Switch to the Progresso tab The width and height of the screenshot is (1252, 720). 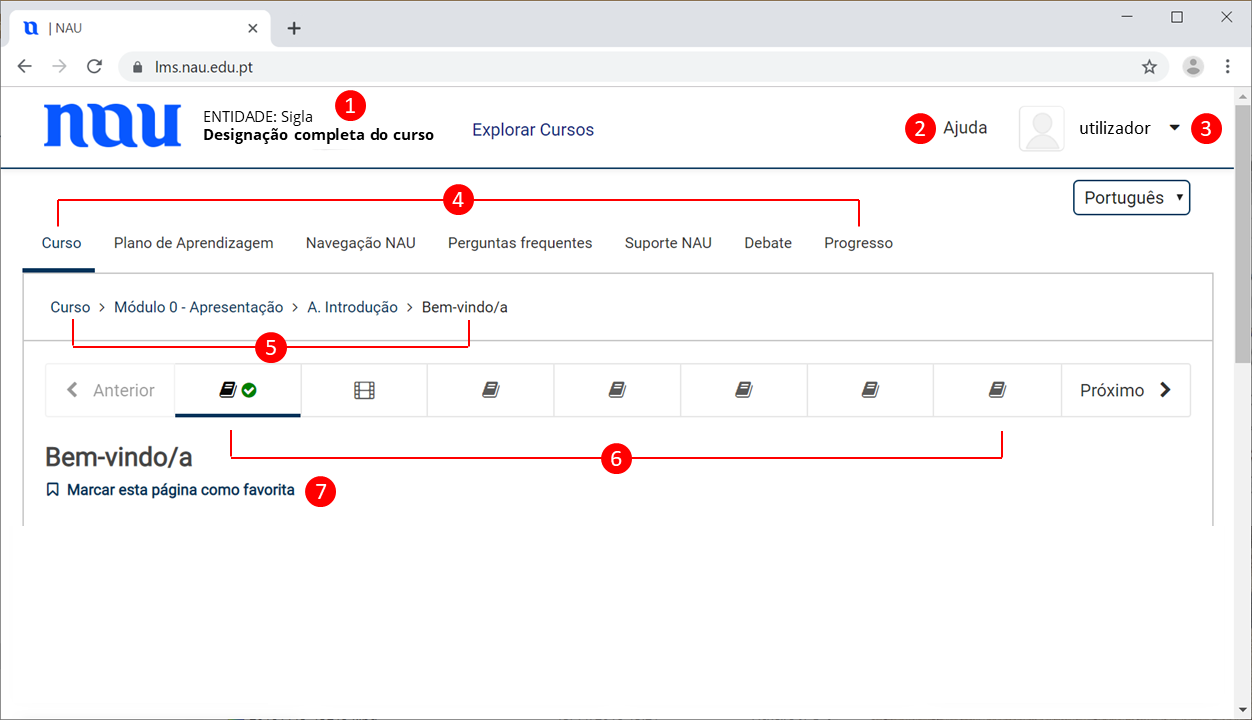(858, 243)
